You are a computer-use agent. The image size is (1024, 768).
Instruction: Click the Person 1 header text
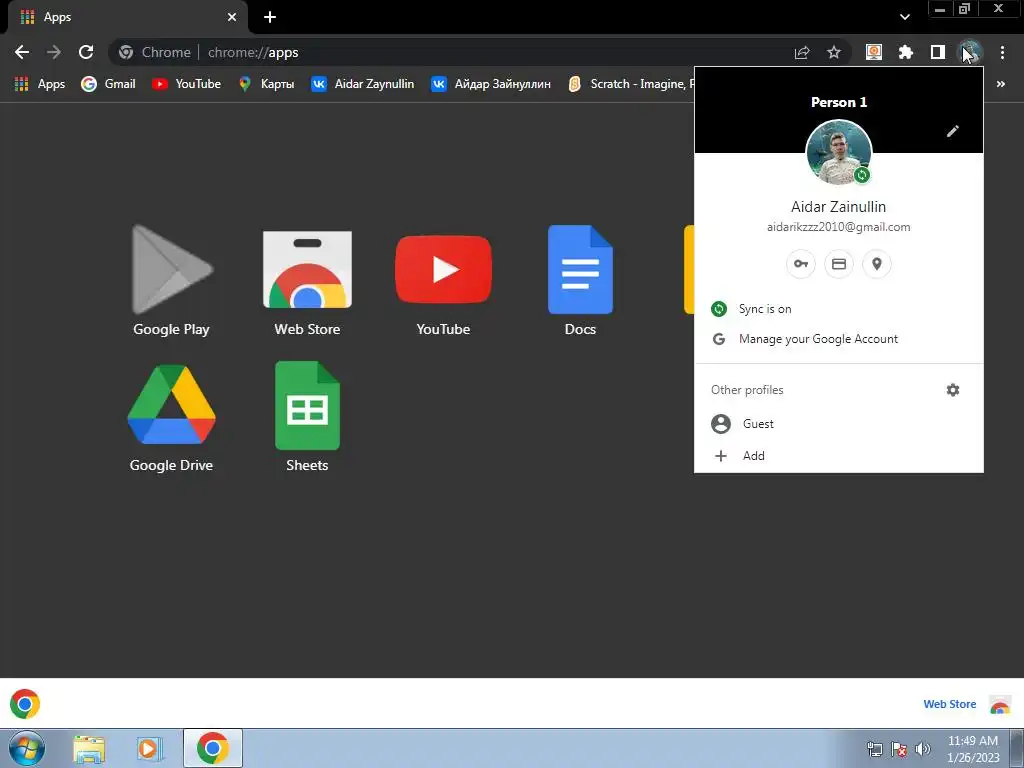[x=839, y=102]
